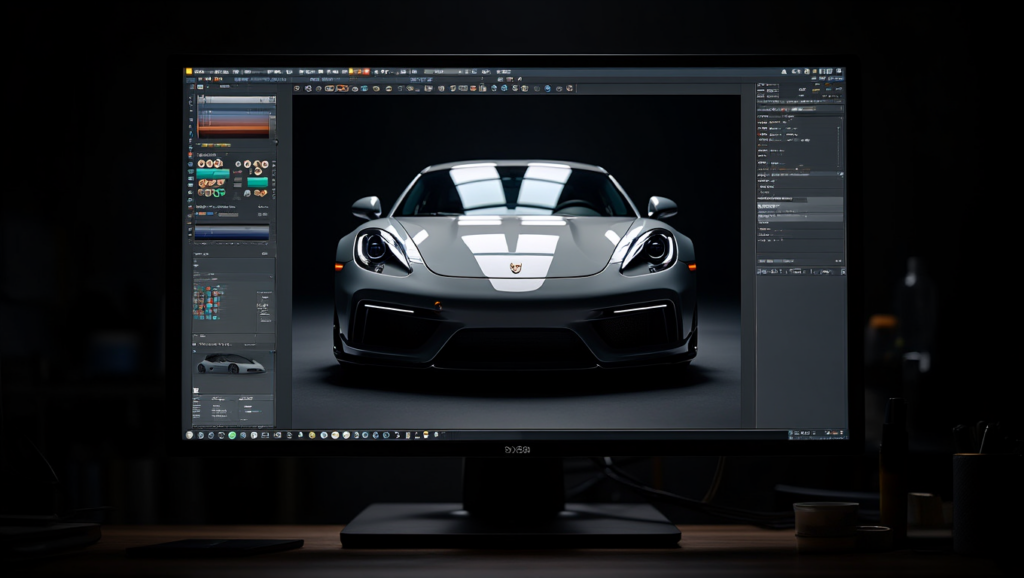Image resolution: width=1024 pixels, height=578 pixels.
Task: Click the colorful mosaic tile grid in left panel
Action: [208, 302]
